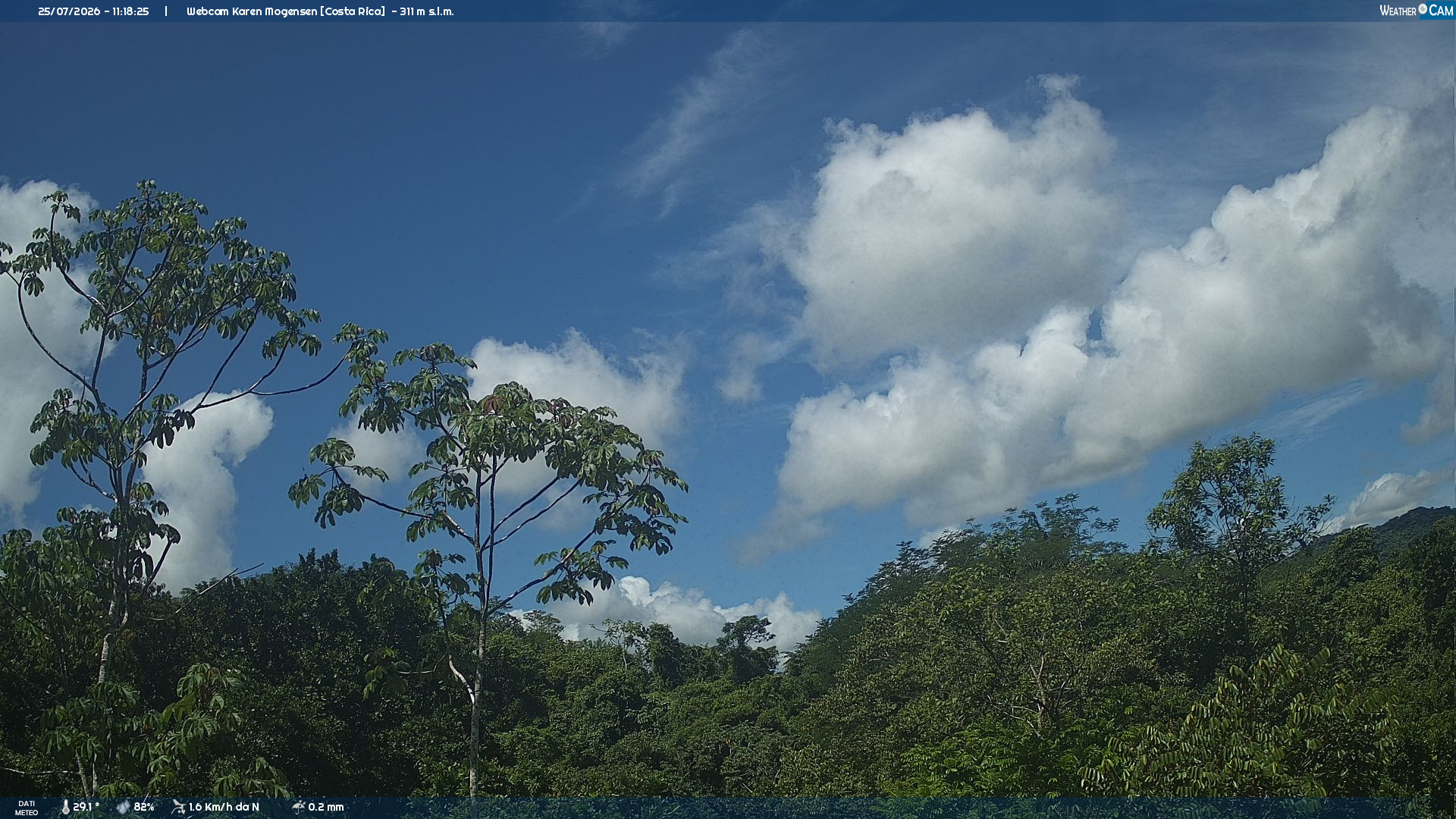The width and height of the screenshot is (1456, 819).
Task: Click the rain umbrella icon
Action: click(x=298, y=807)
